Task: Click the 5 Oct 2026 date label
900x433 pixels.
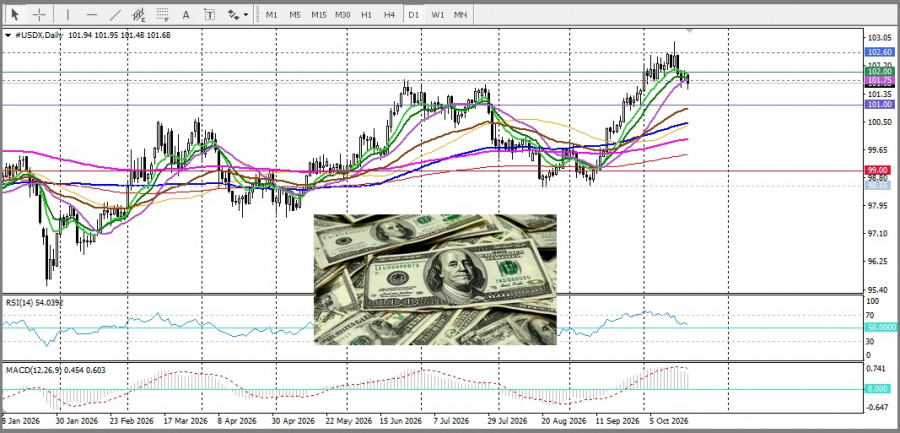Action: click(669, 421)
